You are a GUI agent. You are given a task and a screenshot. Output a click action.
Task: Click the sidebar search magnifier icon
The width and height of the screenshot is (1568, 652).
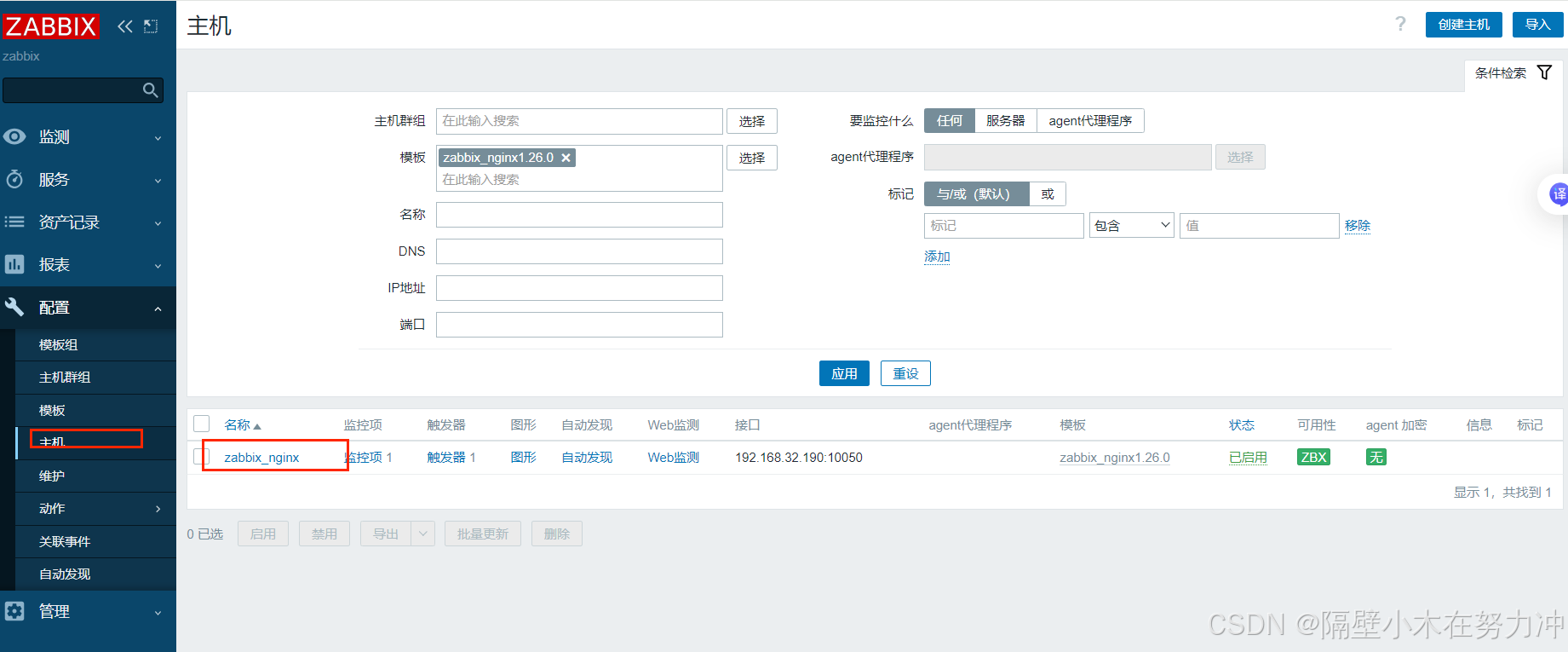pos(151,90)
